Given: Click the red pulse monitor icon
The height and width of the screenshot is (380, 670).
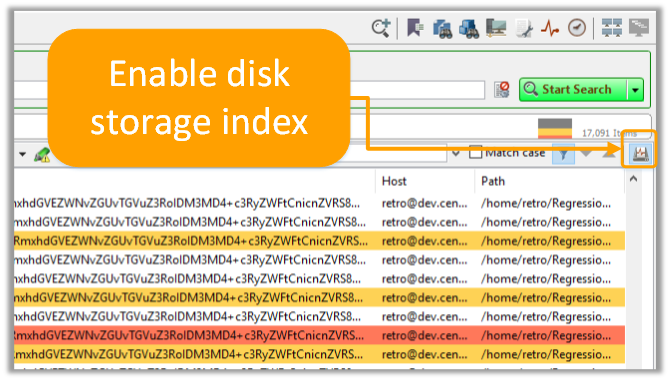Looking at the screenshot, I should coord(550,29).
